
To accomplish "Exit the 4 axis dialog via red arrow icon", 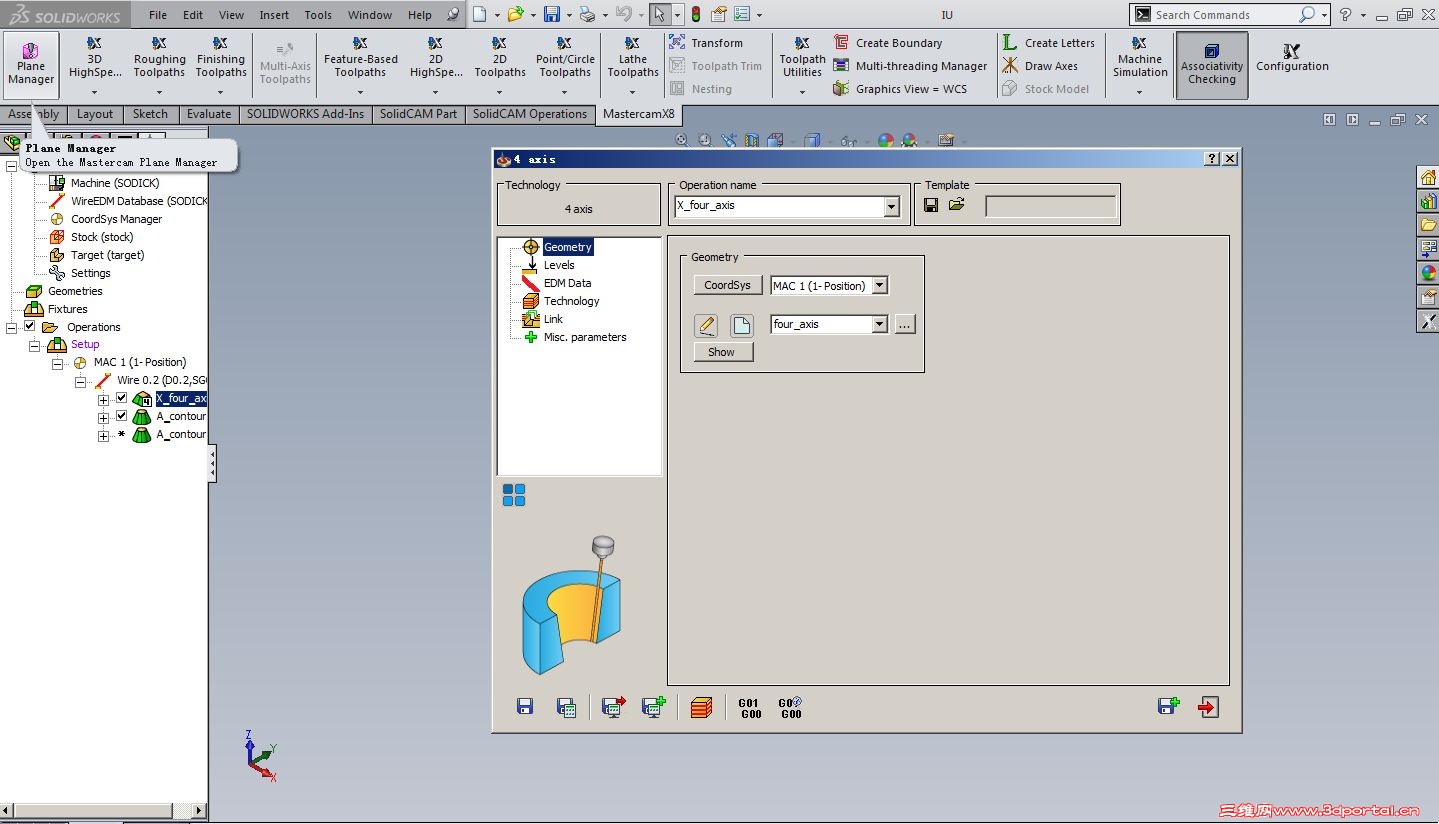I will pos(1208,707).
